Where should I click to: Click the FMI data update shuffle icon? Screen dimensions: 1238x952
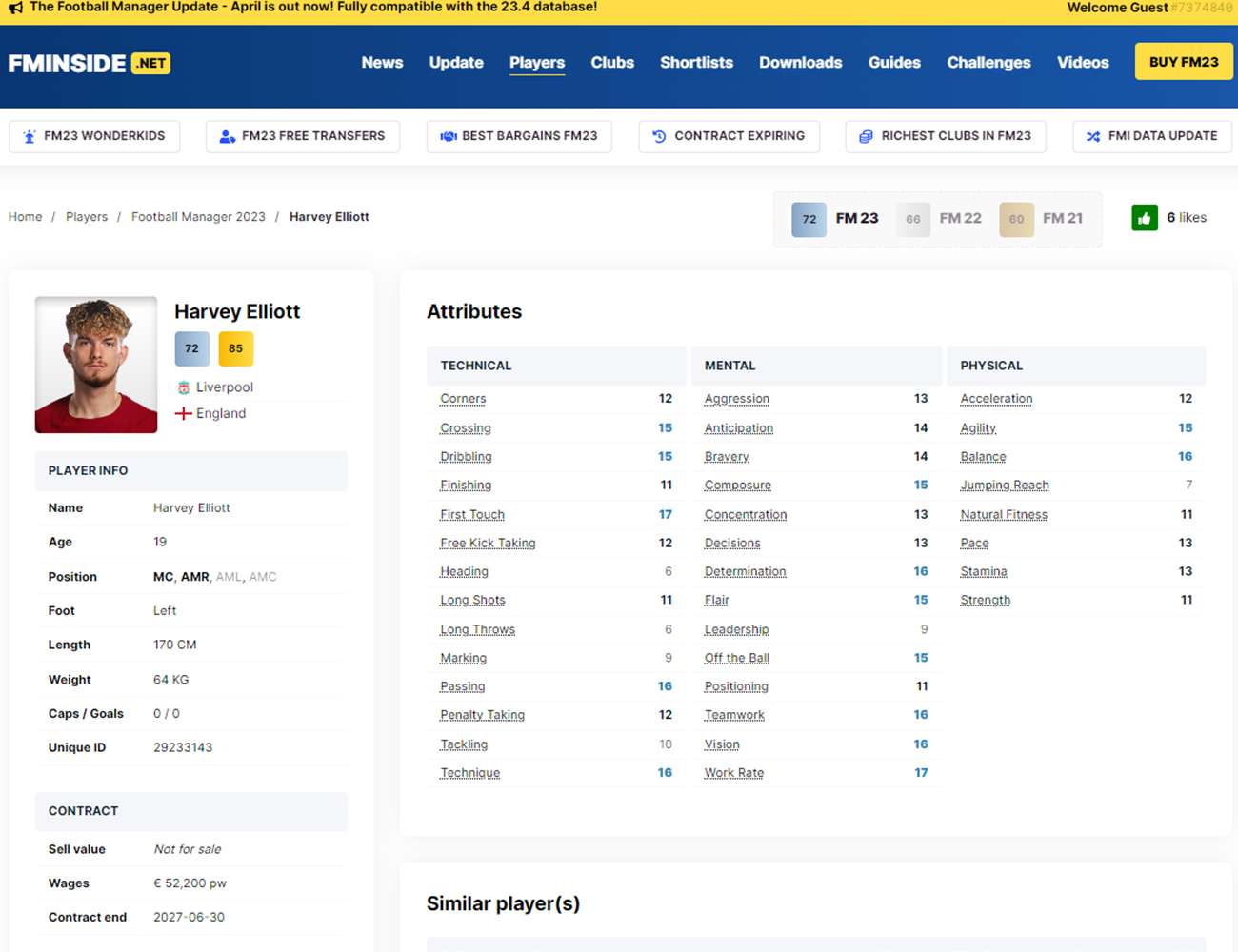click(x=1093, y=136)
